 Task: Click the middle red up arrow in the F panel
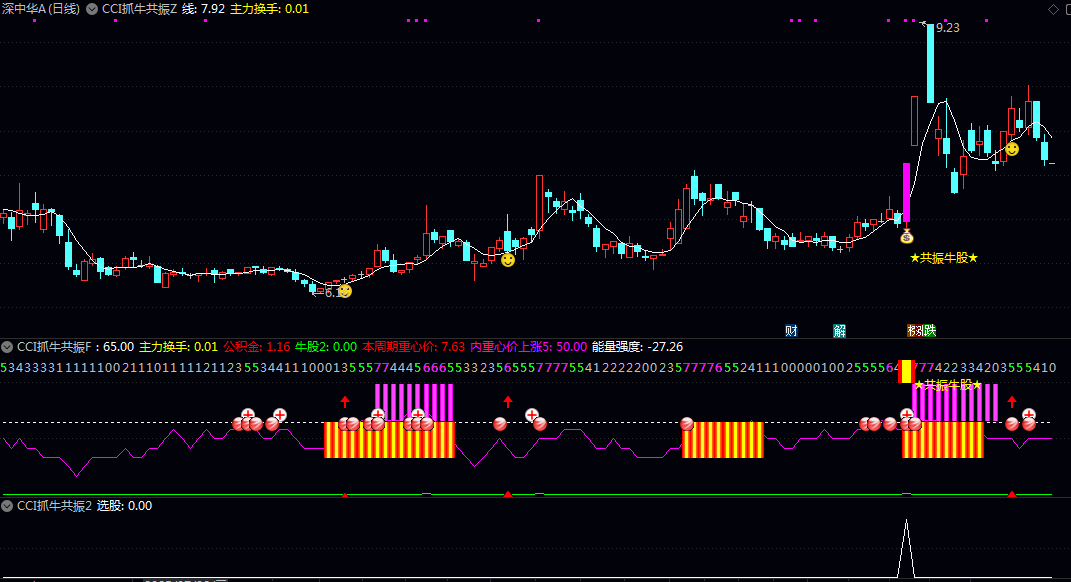pos(507,402)
